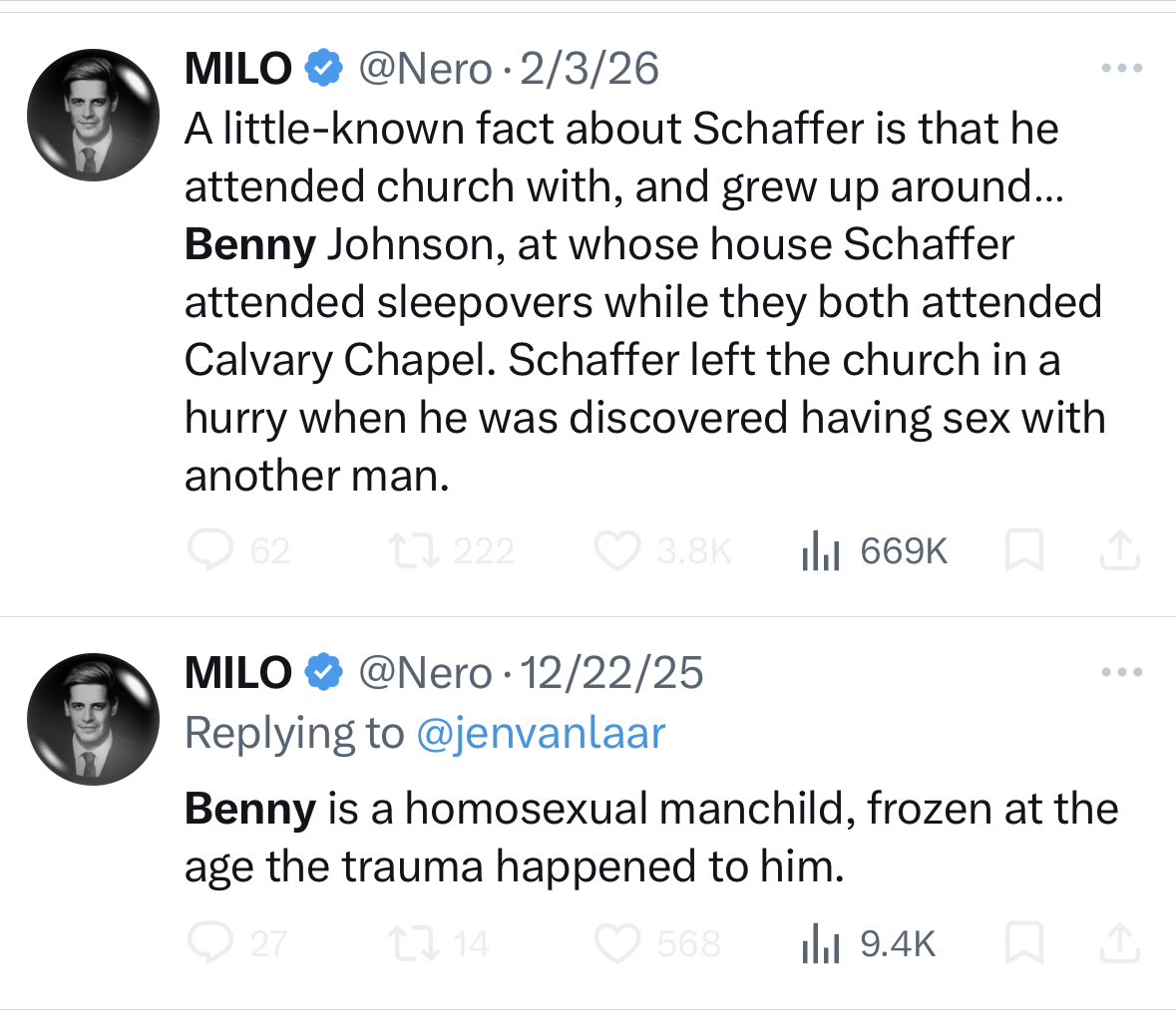Click the 2/3/26 post date

click(x=588, y=69)
